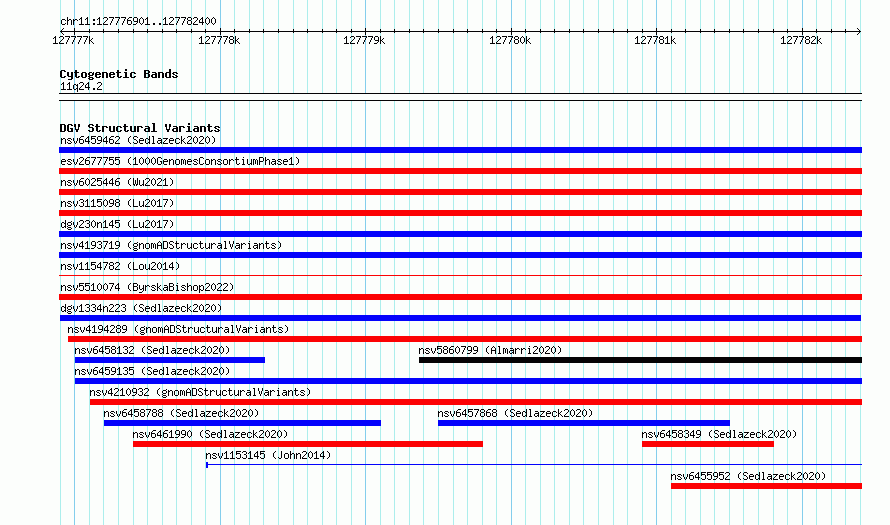Click the 127779k ruler tick label
Screen dimensions: 890x525
click(x=364, y=40)
